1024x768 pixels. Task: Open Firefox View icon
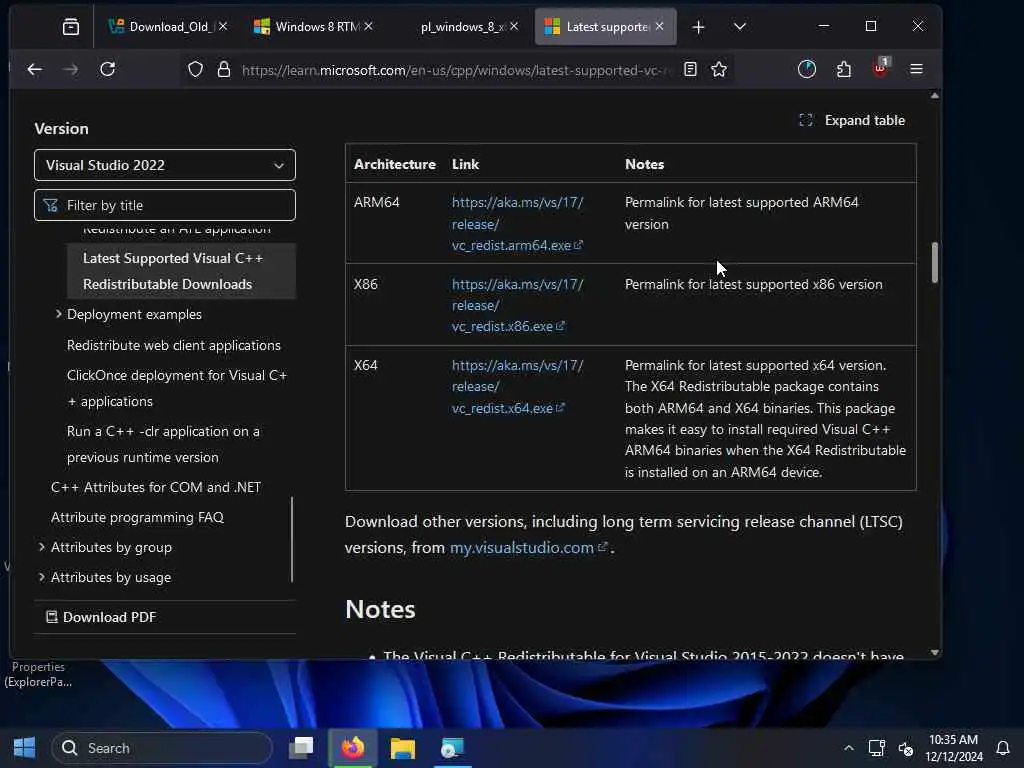(x=71, y=27)
